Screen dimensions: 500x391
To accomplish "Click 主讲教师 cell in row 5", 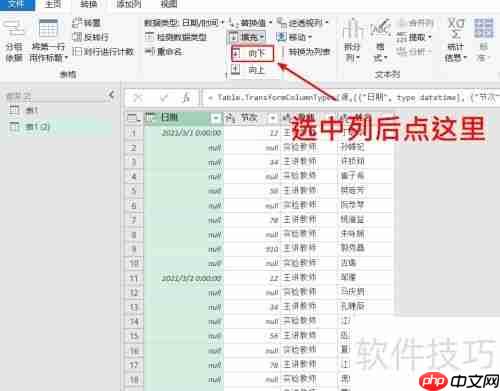I will pos(309,191).
